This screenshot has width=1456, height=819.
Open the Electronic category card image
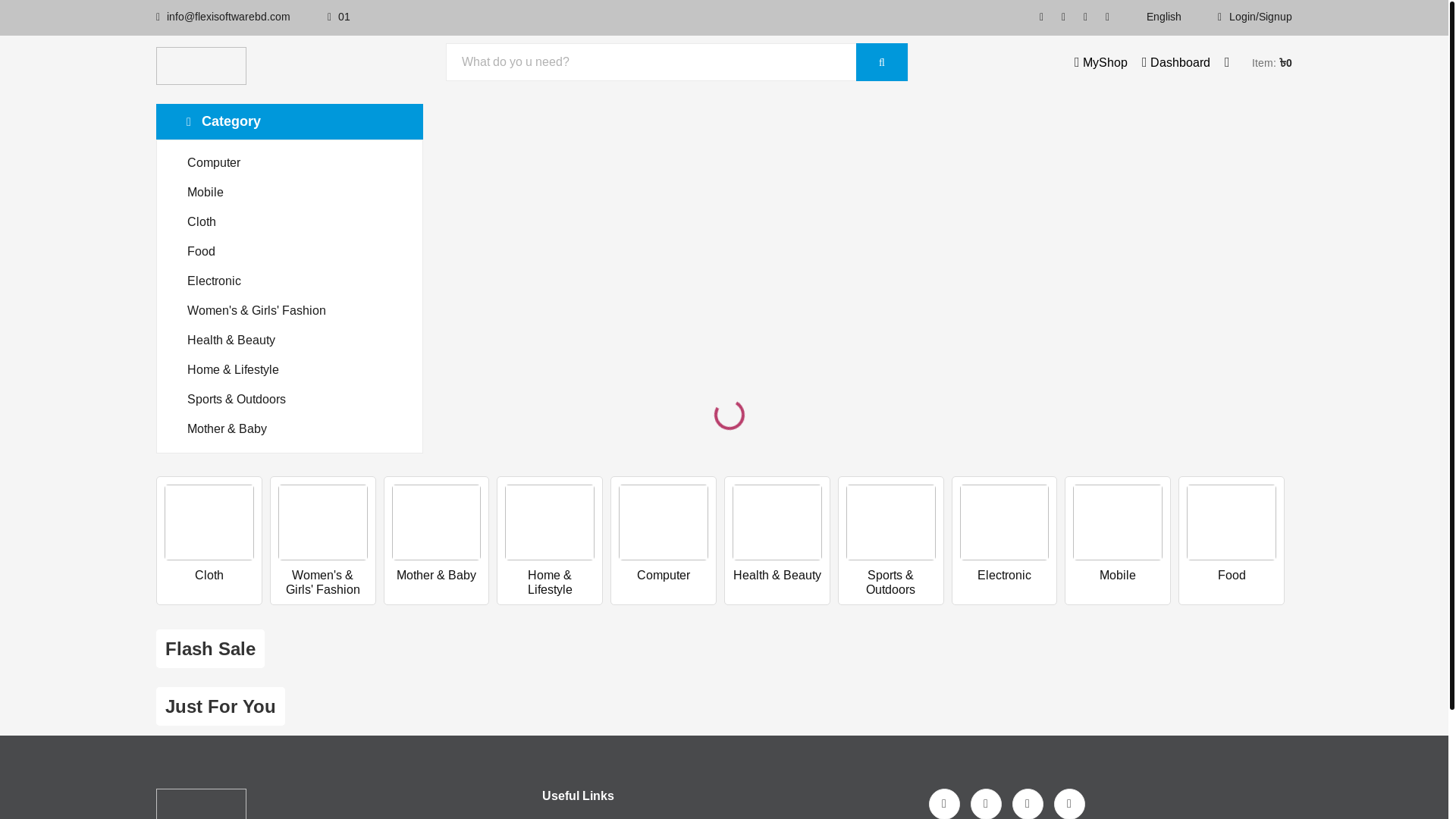pyautogui.click(x=1004, y=522)
